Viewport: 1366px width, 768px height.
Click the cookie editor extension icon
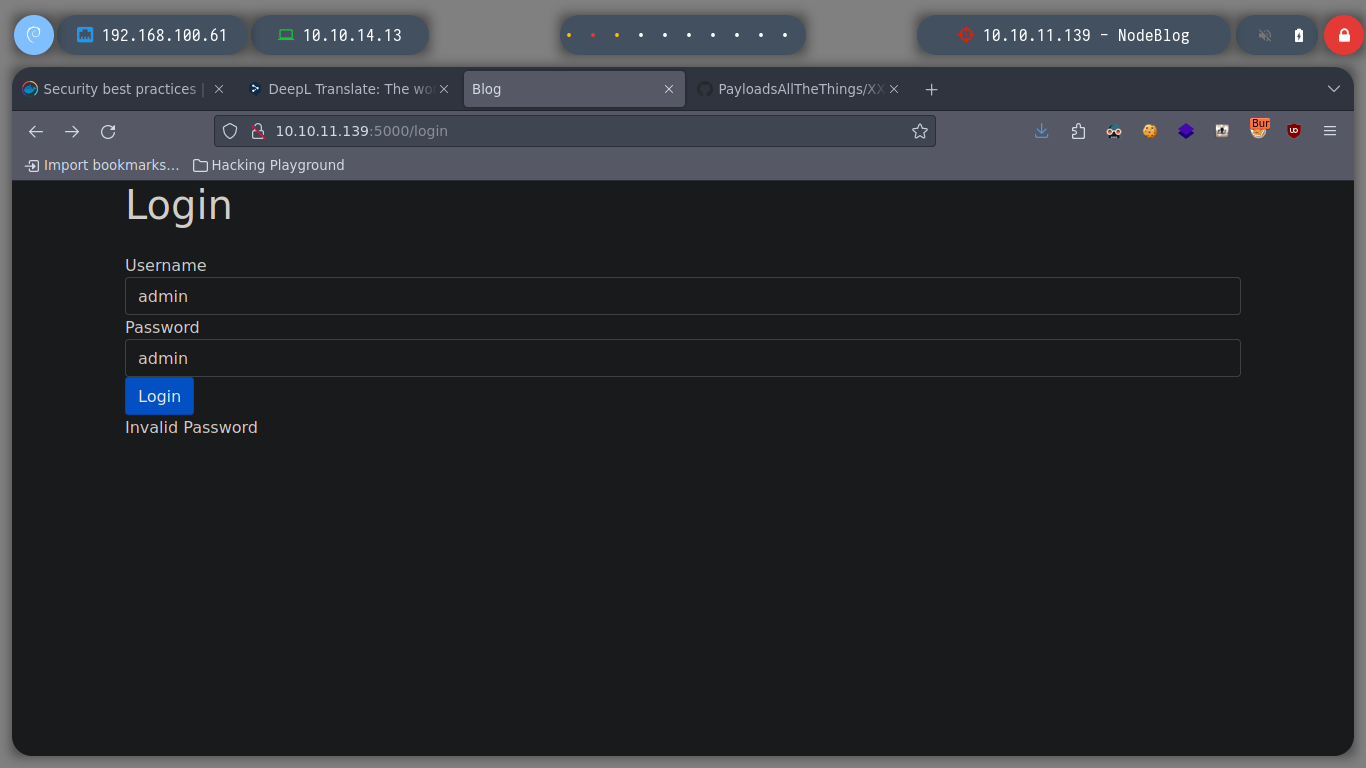[x=1150, y=131]
